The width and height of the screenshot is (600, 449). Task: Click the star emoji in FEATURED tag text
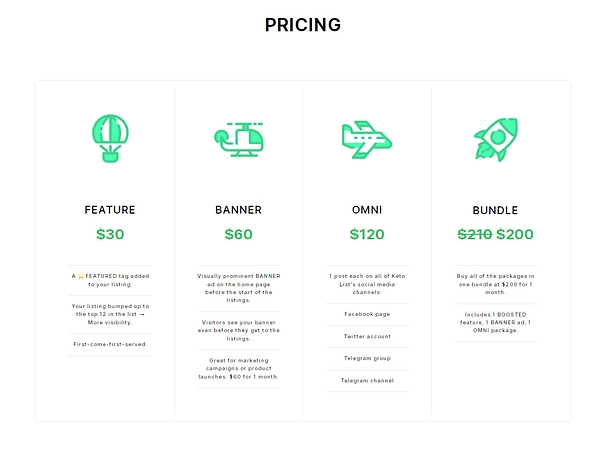coord(81,276)
